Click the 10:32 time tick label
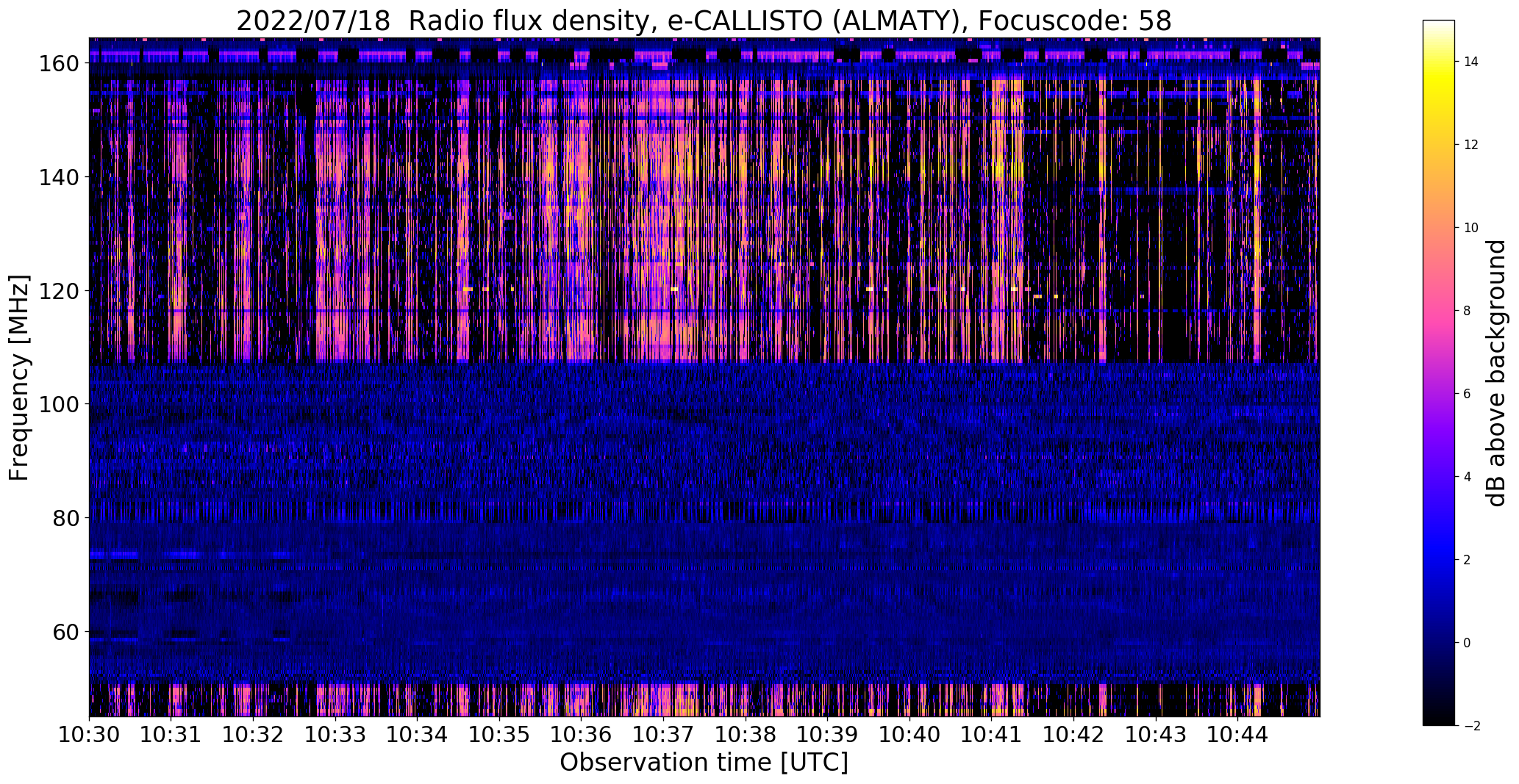This screenshot has width=1519, height=784. point(254,734)
